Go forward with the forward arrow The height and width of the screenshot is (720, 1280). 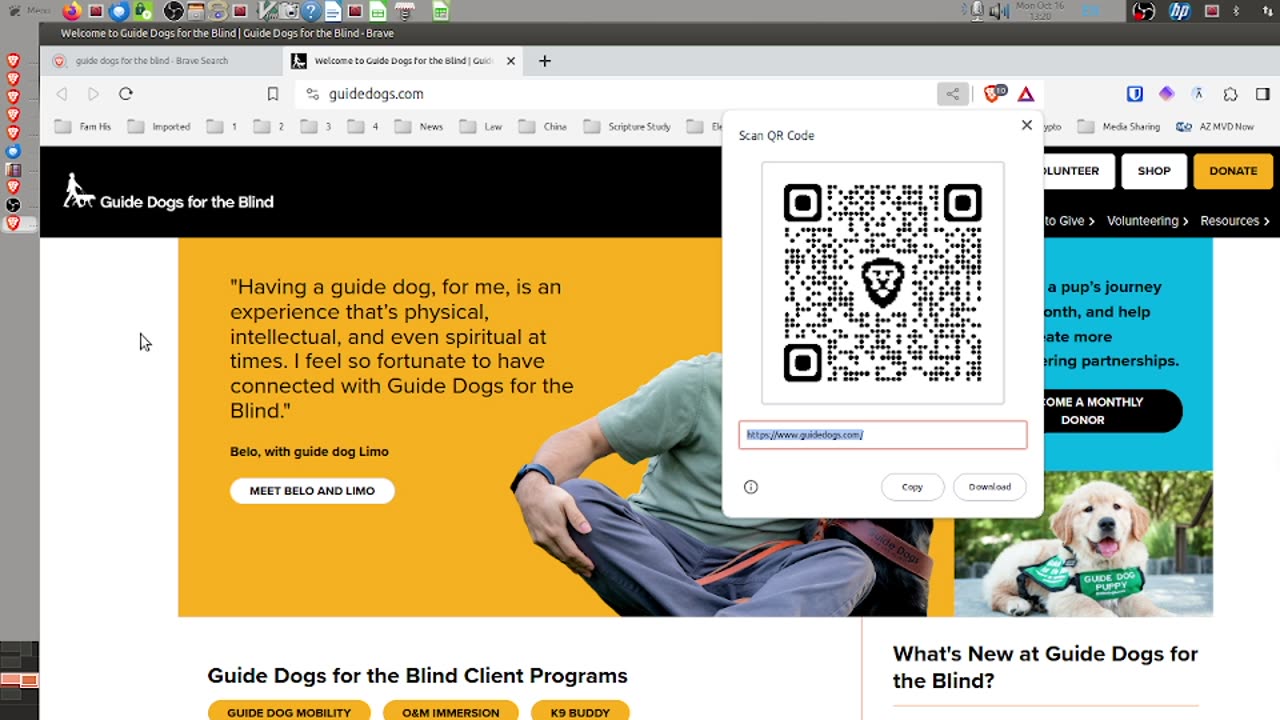[x=93, y=94]
